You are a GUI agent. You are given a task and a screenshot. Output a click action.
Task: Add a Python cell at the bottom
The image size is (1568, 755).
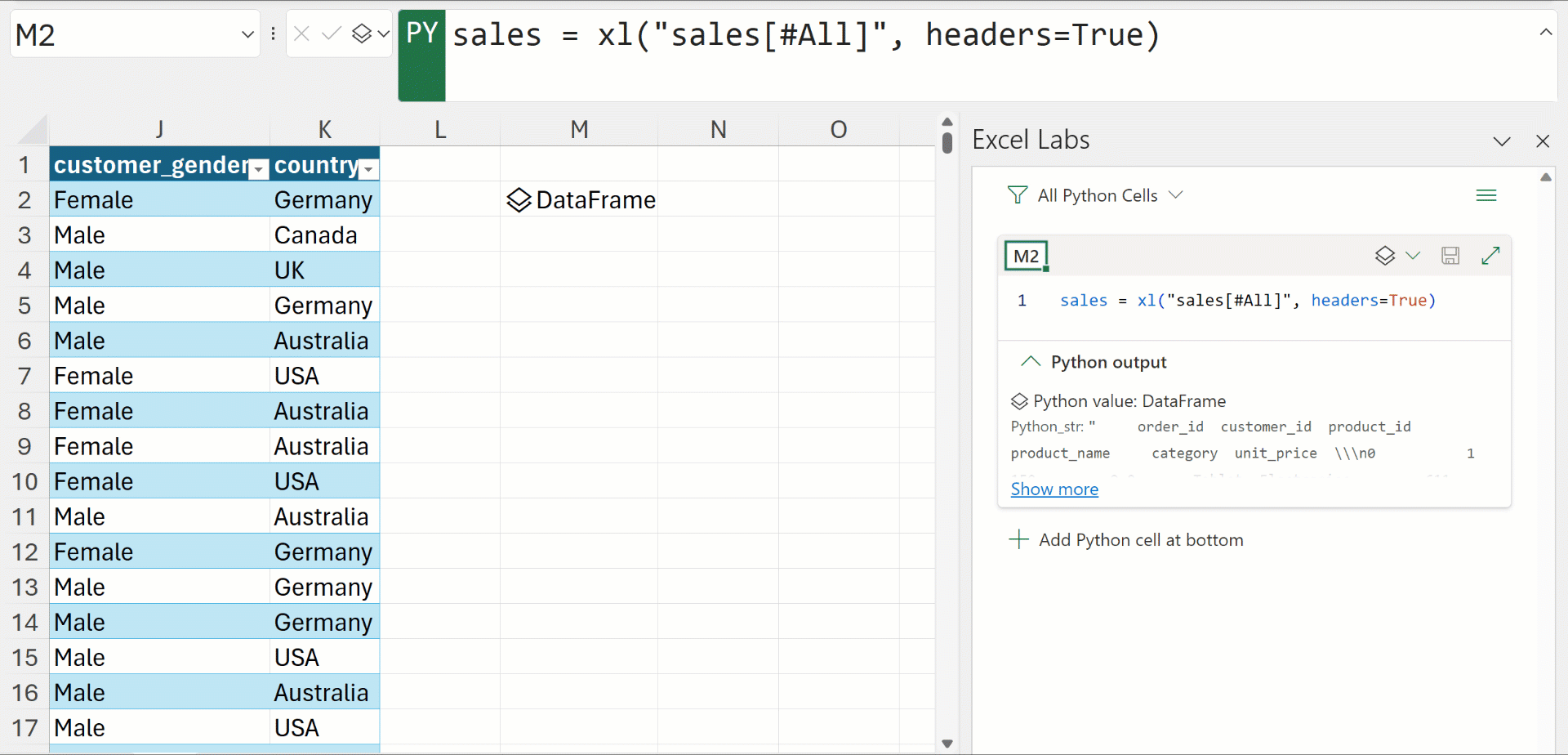pyautogui.click(x=1140, y=539)
